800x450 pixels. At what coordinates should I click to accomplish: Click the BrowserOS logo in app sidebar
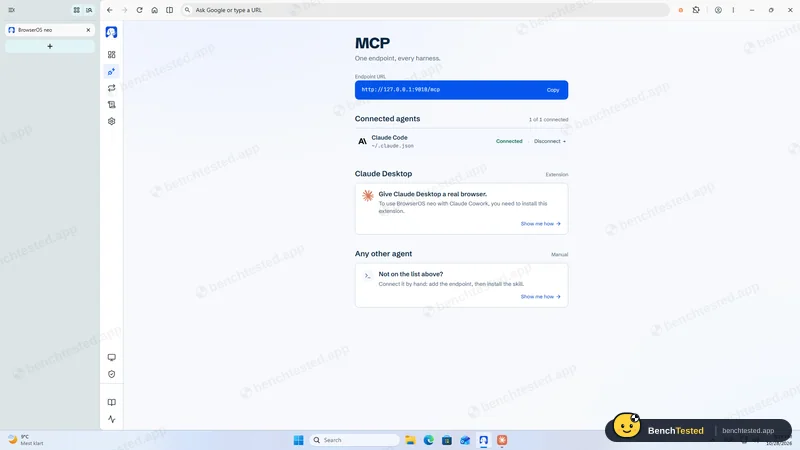click(x=111, y=32)
